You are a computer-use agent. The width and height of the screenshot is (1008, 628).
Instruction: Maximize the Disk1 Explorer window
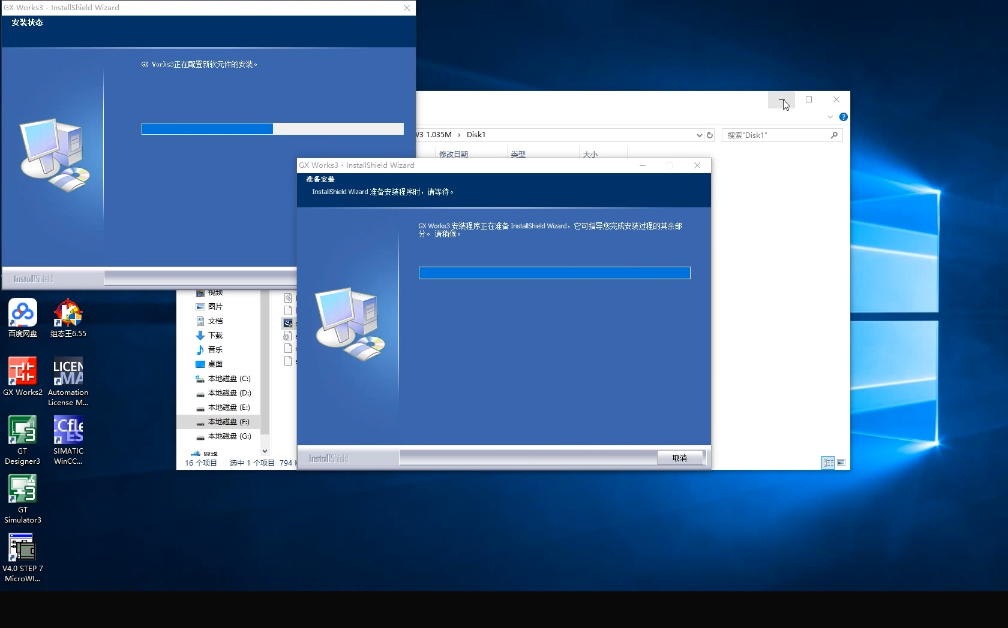pos(809,100)
